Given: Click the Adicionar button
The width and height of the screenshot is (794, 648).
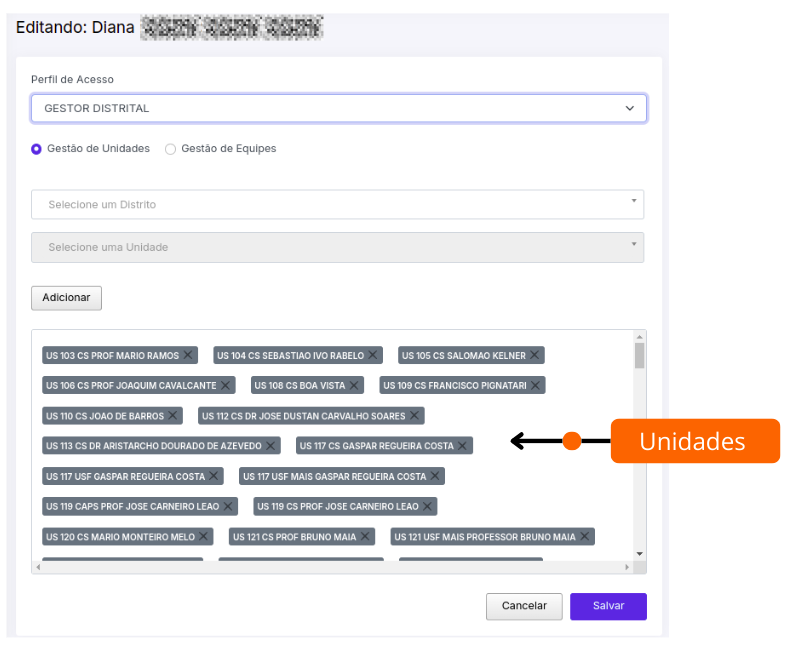Looking at the screenshot, I should tap(66, 298).
